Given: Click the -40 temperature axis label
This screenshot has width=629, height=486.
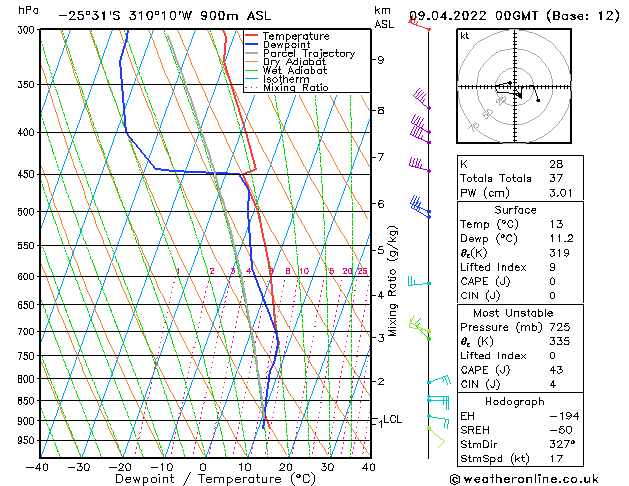Looking at the screenshot, I should tap(37, 467).
